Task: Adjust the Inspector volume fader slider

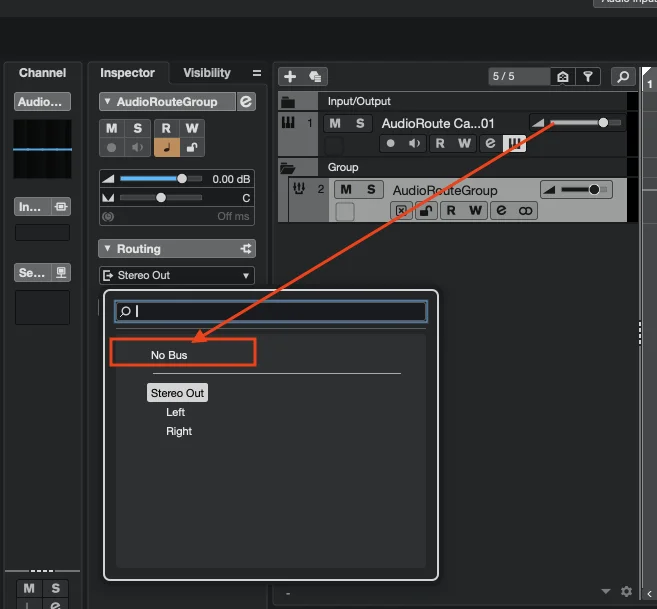Action: pyautogui.click(x=161, y=179)
